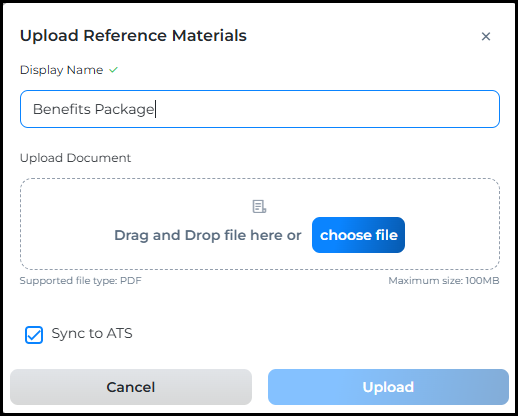The image size is (518, 416).
Task: Click the 'Supported file type: PDF' note
Action: click(x=81, y=281)
